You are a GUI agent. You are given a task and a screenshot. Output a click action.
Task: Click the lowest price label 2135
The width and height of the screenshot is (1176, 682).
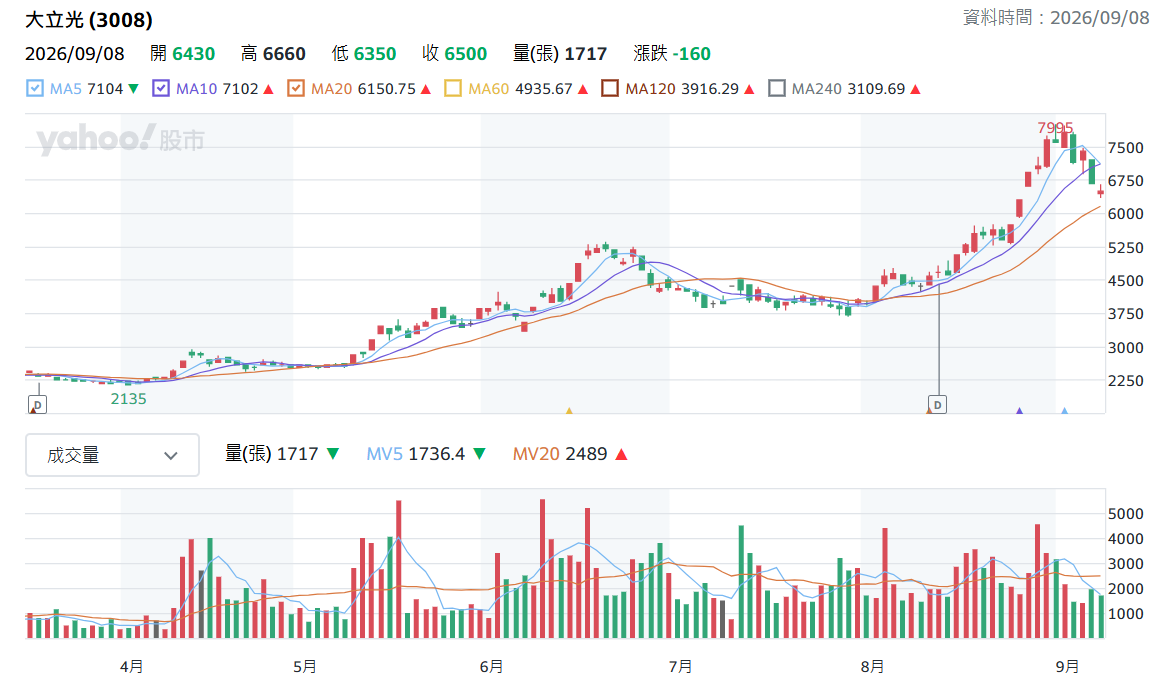[x=129, y=399]
